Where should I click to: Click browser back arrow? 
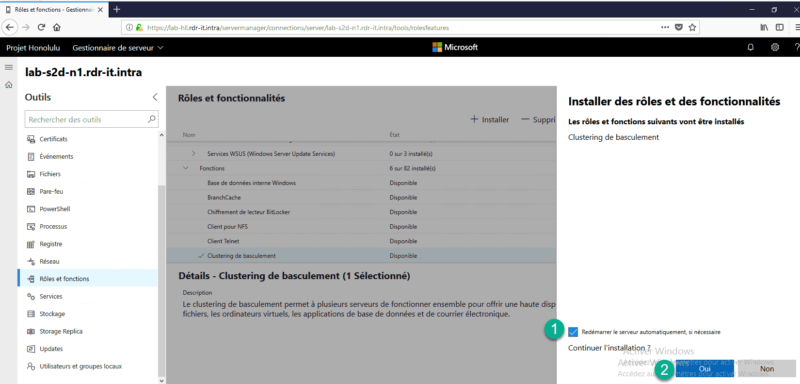coord(10,28)
